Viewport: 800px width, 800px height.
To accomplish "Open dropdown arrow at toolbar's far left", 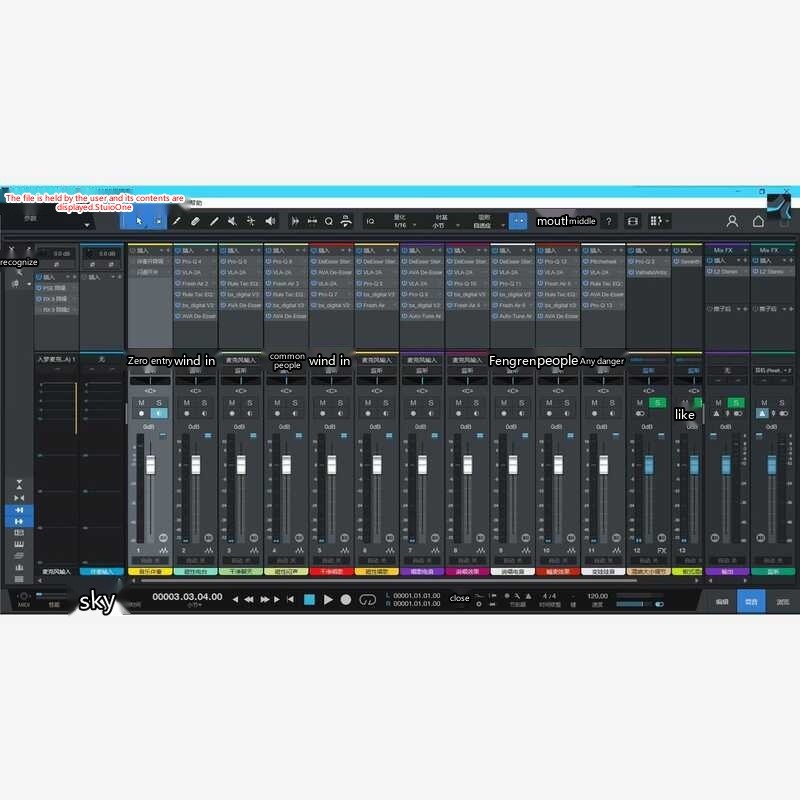I will coord(87,225).
